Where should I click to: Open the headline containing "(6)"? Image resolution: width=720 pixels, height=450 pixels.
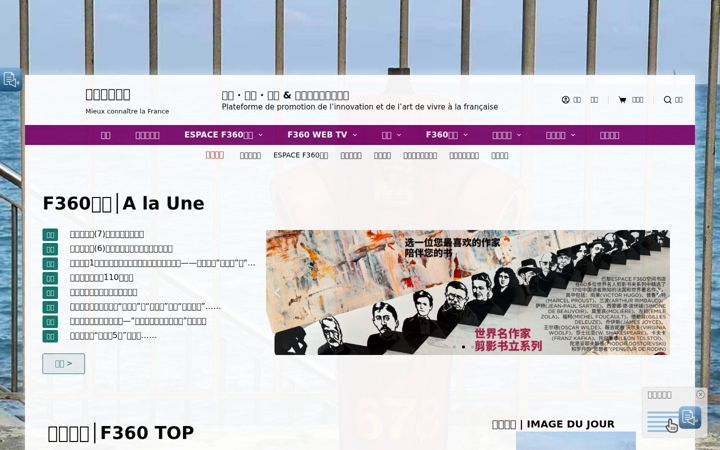121,248
